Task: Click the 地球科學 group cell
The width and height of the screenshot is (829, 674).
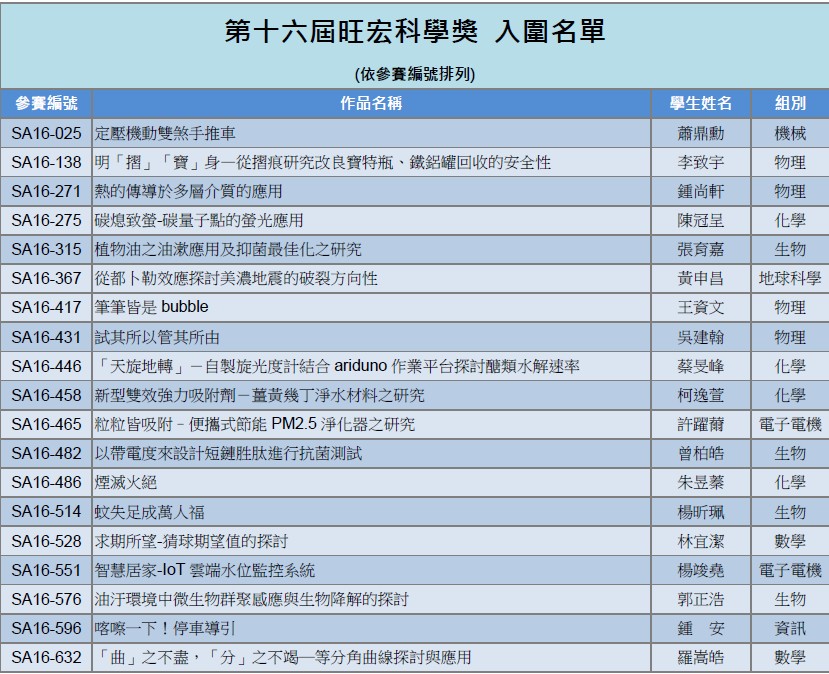Action: (789, 278)
